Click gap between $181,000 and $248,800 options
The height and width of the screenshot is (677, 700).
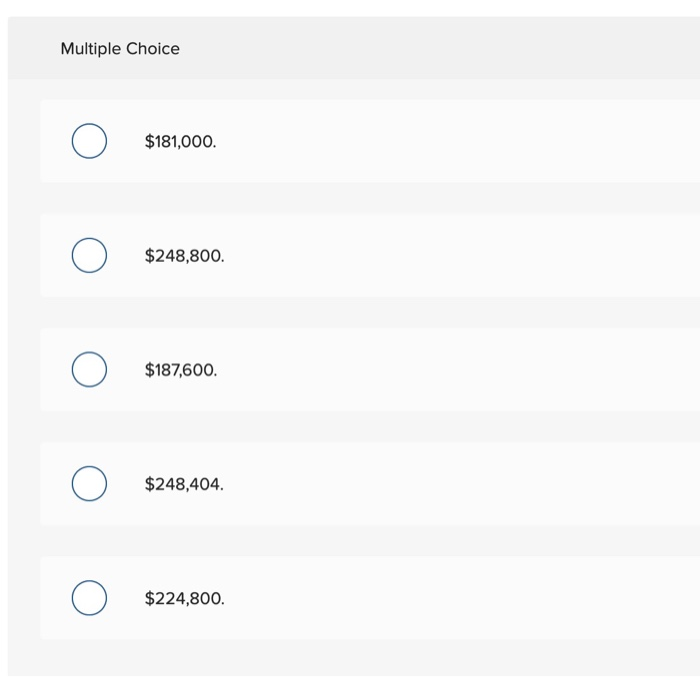tap(350, 198)
